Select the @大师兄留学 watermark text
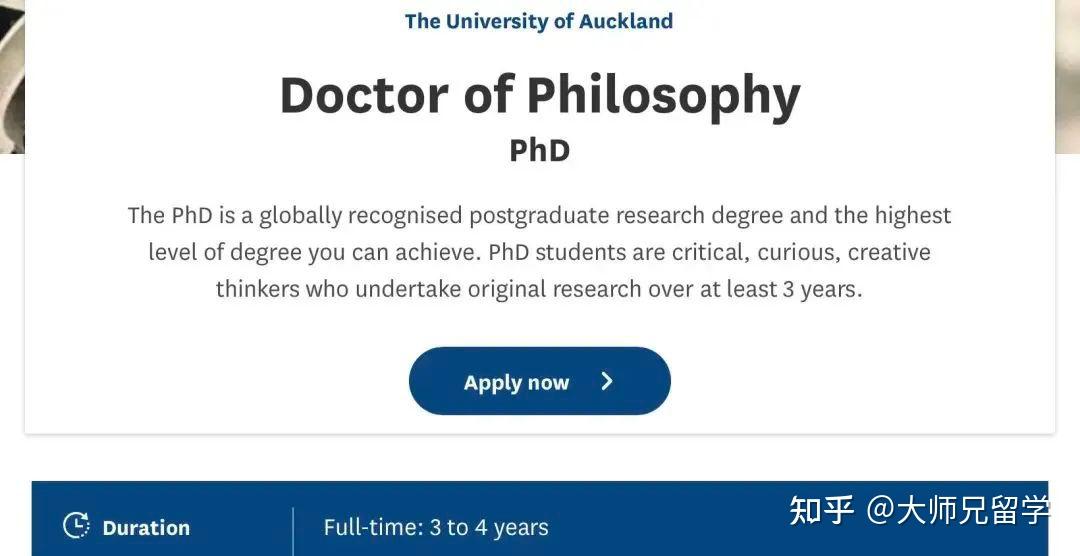 coord(958,510)
